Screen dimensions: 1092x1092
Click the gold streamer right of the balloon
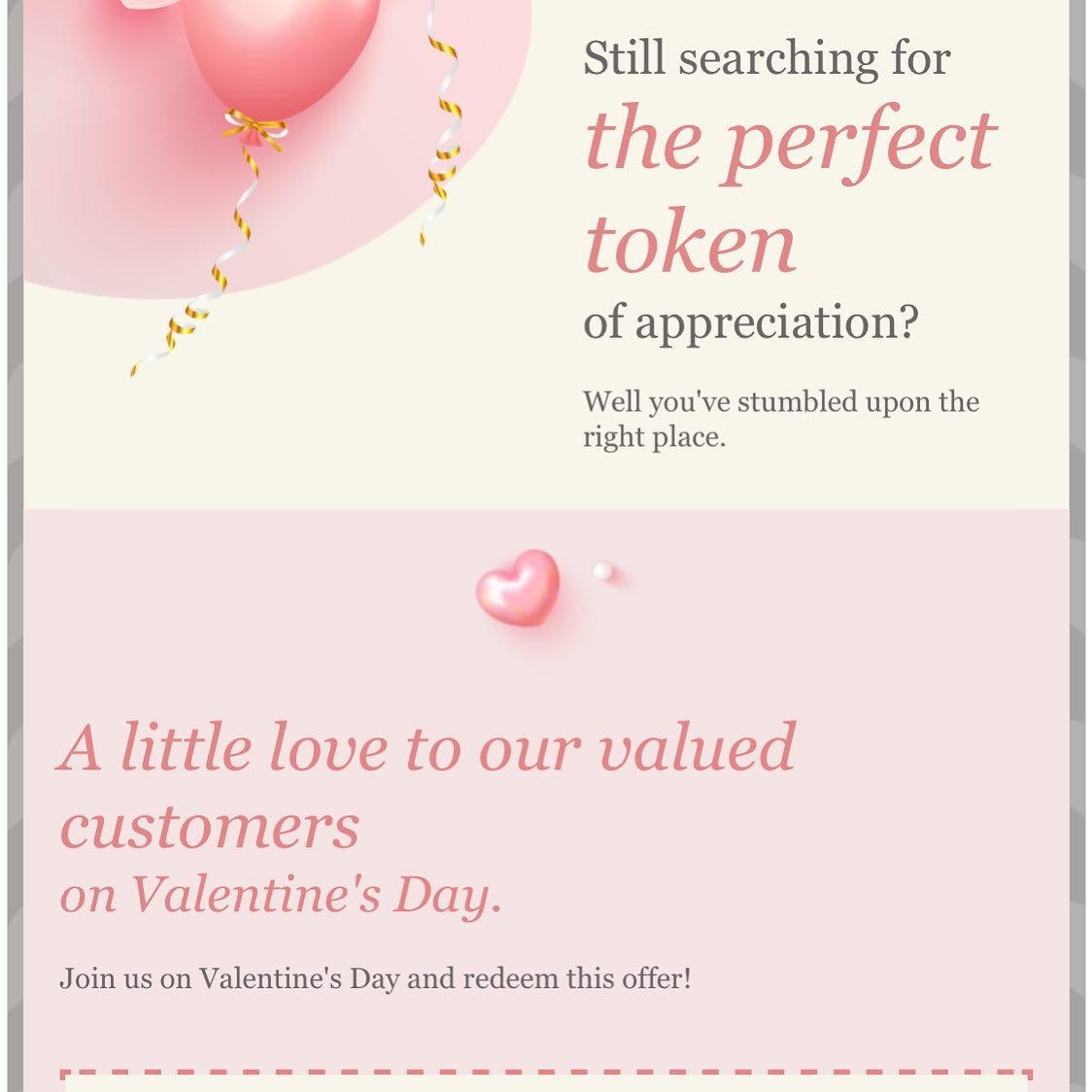444,126
